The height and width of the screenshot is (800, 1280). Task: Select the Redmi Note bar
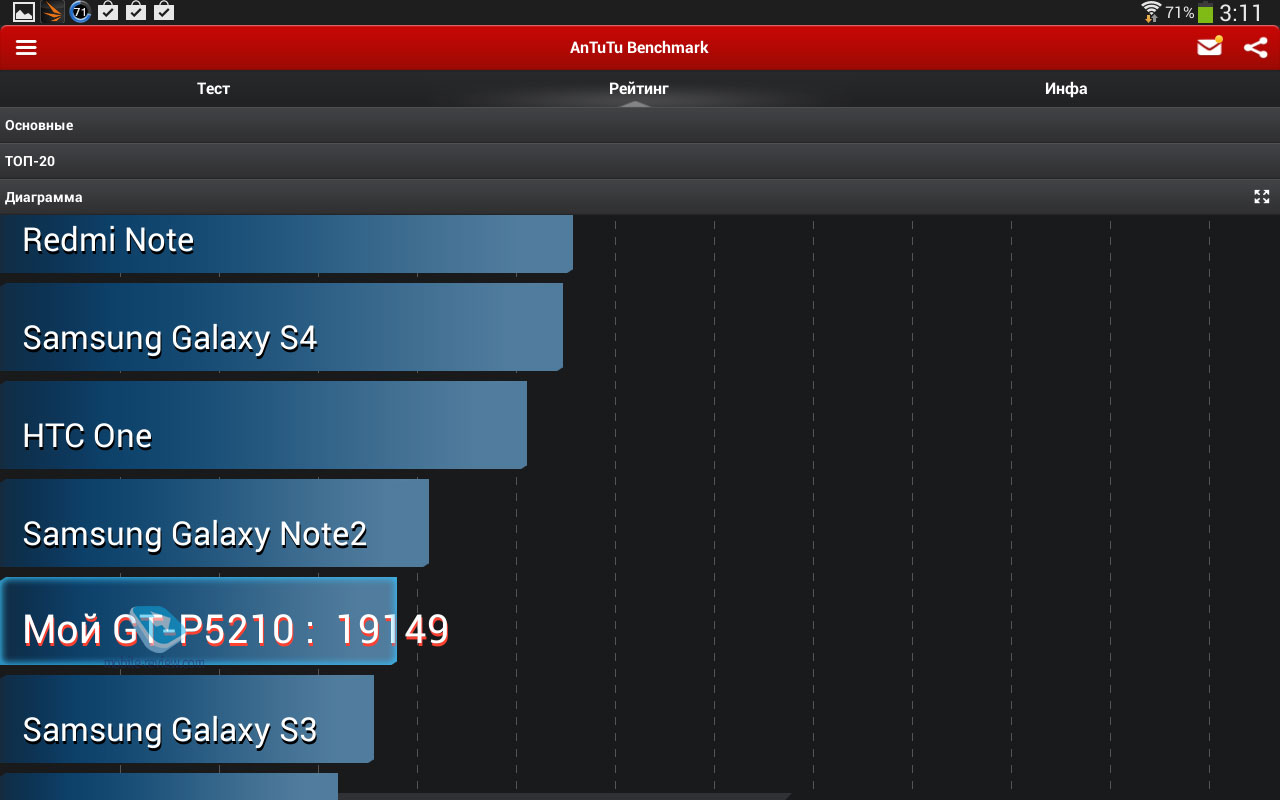coord(286,243)
